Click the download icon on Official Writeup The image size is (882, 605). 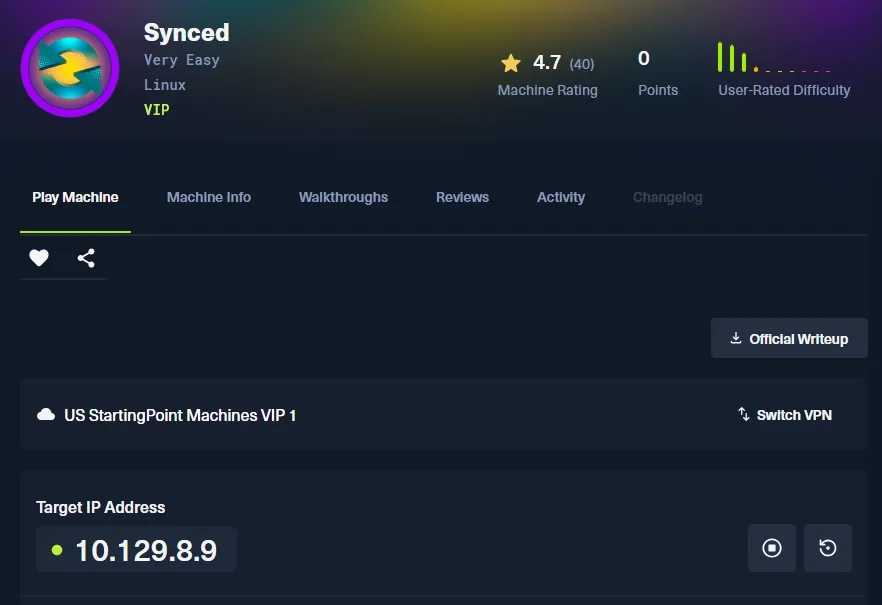[x=736, y=338]
